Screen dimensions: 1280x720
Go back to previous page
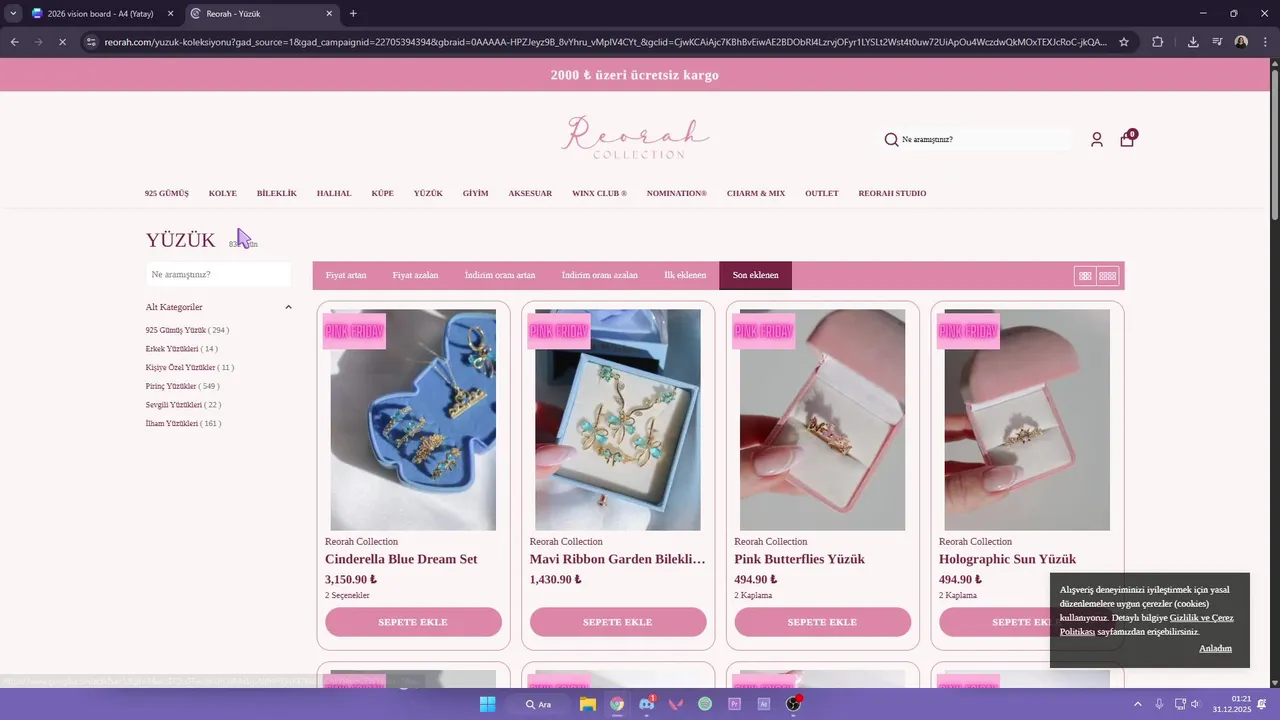pyautogui.click(x=14, y=42)
